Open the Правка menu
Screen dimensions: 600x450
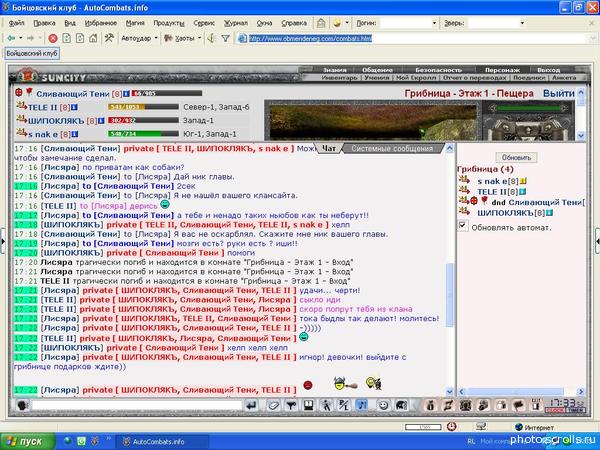[x=44, y=23]
